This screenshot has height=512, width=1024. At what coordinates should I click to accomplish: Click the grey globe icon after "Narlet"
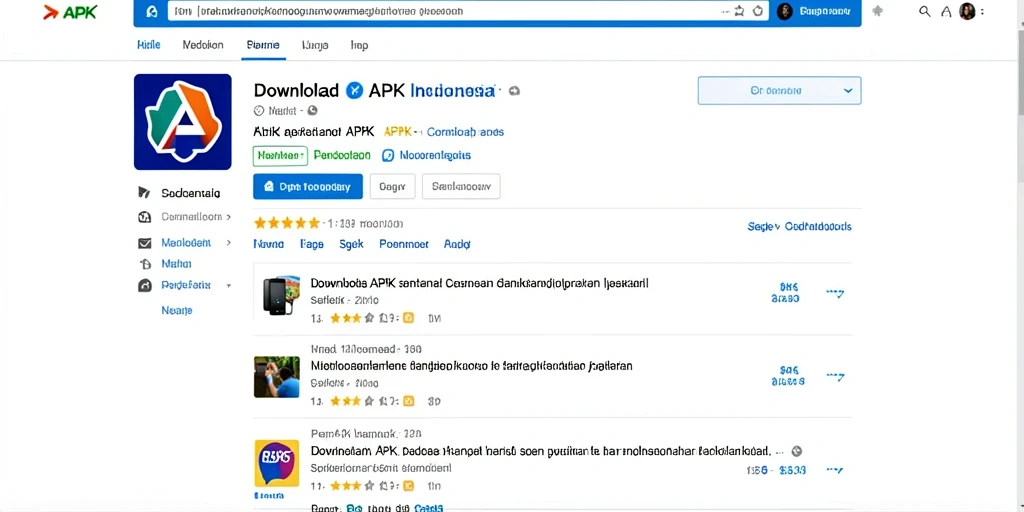[312, 111]
